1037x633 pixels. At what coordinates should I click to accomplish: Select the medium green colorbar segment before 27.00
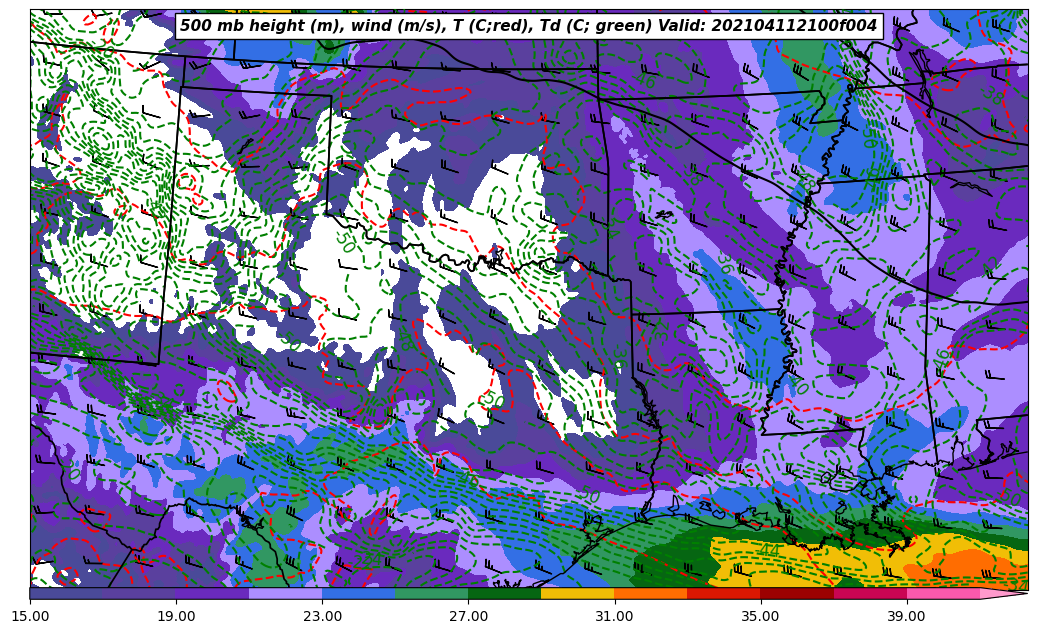432,593
